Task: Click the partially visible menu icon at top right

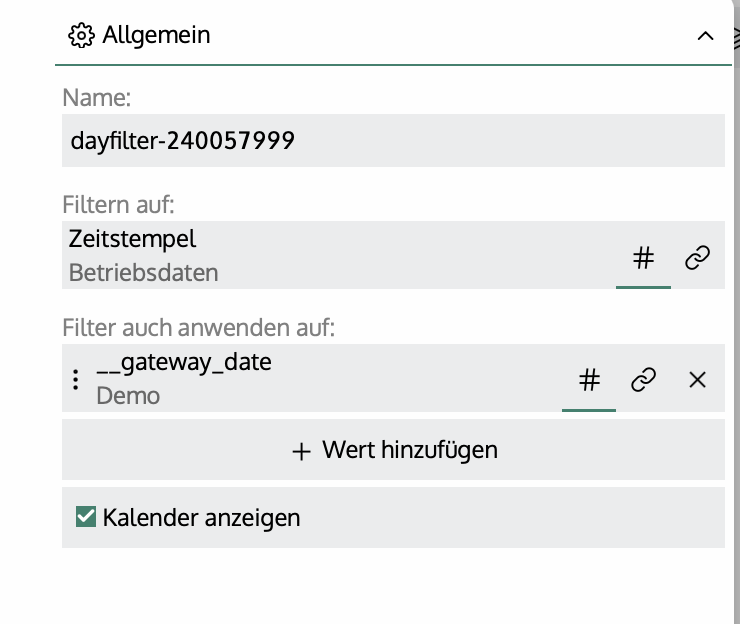Action: pos(735,36)
